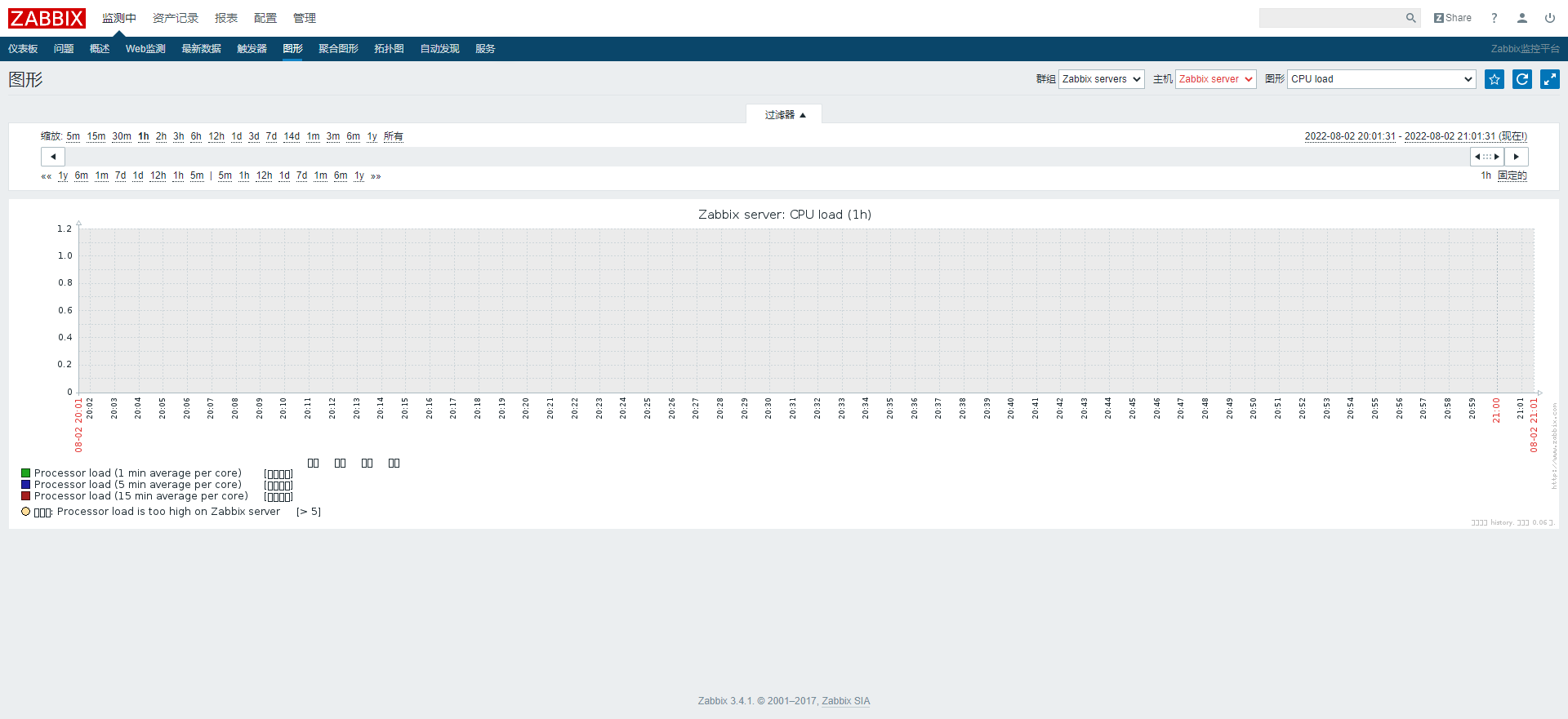
Task: Click the Zabbix logo
Action: pyautogui.click(x=47, y=18)
